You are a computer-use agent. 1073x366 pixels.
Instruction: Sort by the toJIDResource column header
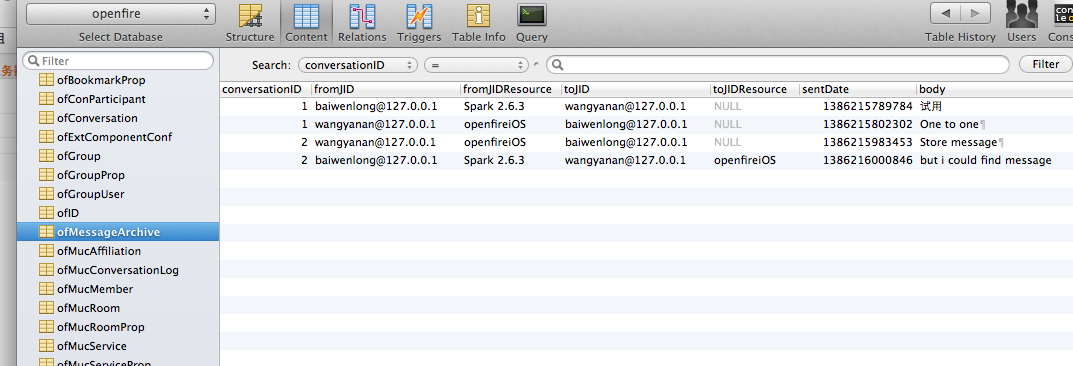[755, 90]
